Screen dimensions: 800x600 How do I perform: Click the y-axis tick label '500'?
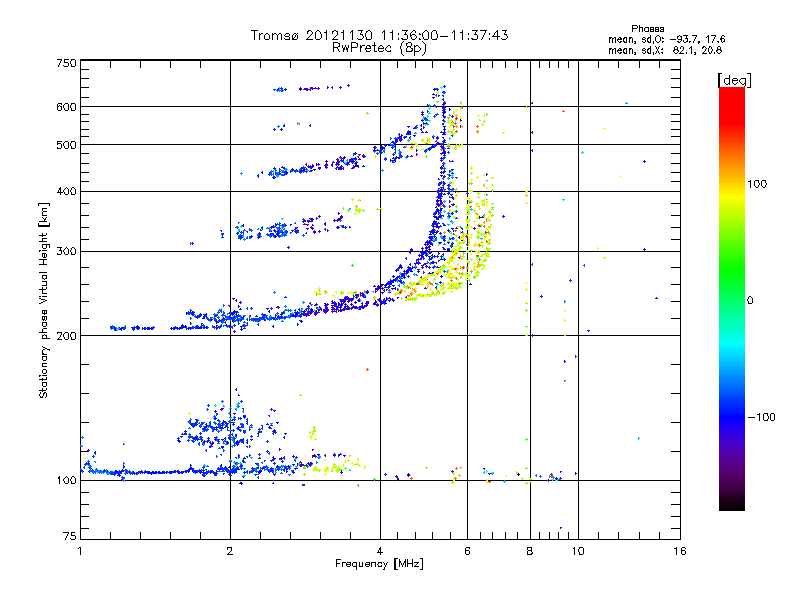[x=66, y=145]
